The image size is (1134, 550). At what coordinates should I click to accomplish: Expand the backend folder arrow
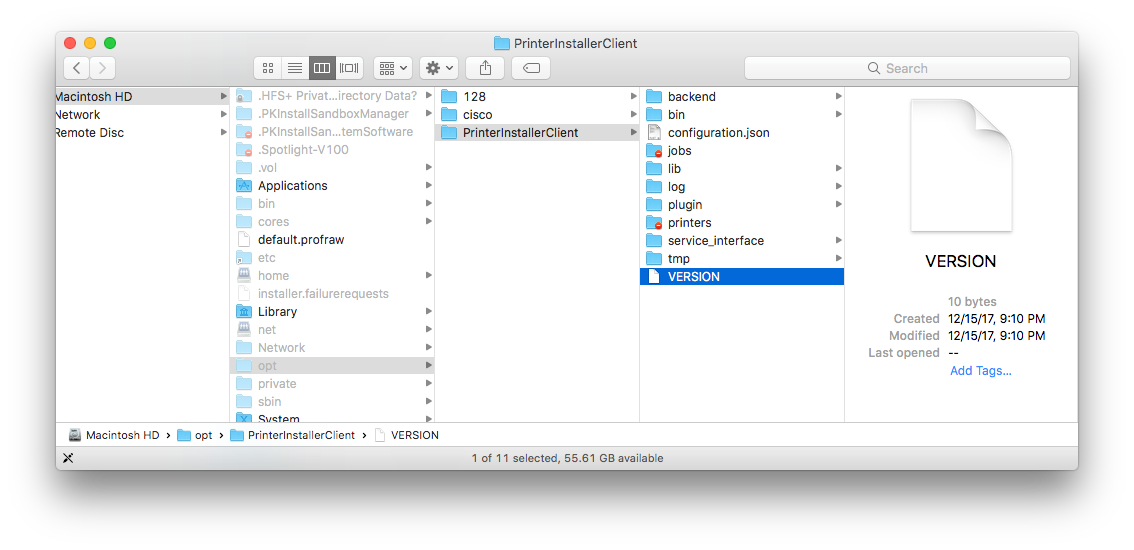click(x=839, y=96)
